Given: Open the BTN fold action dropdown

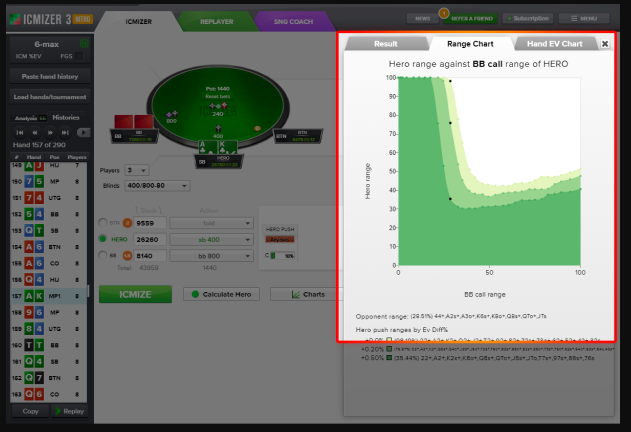Looking at the screenshot, I should coord(211,223).
